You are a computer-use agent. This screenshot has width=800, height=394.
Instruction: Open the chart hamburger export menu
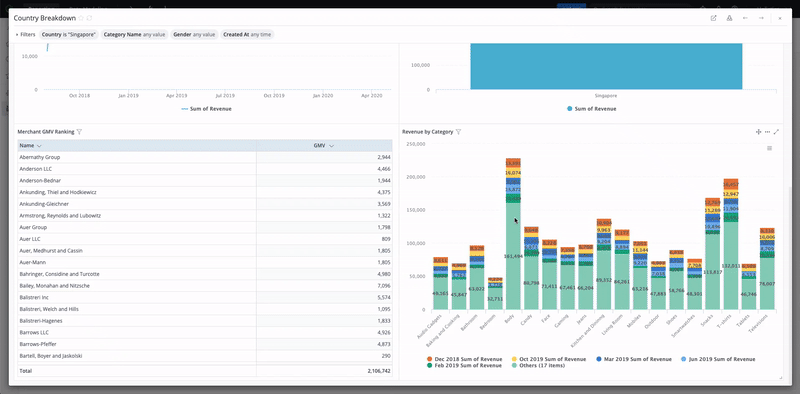(x=769, y=148)
